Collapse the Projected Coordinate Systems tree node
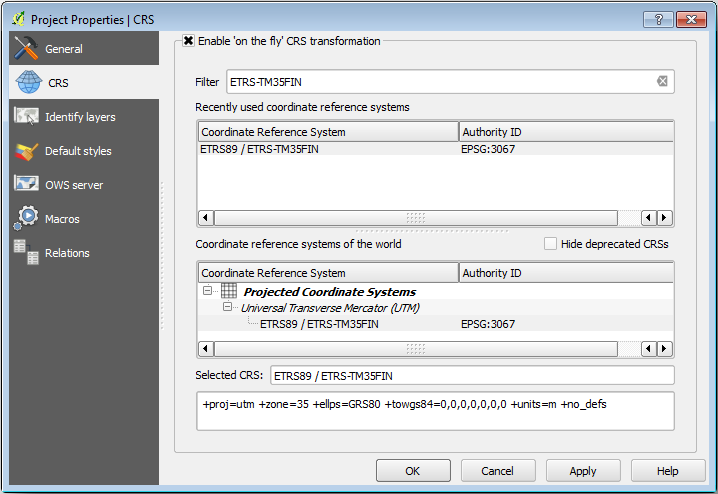The image size is (718, 494). click(208, 292)
